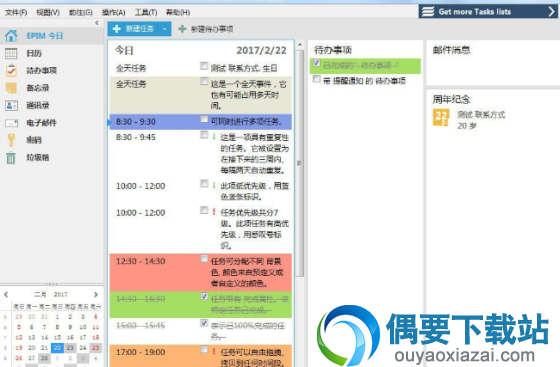Open the 文件(F) menu
Viewport: 560px width, 367px height.
click(x=16, y=12)
